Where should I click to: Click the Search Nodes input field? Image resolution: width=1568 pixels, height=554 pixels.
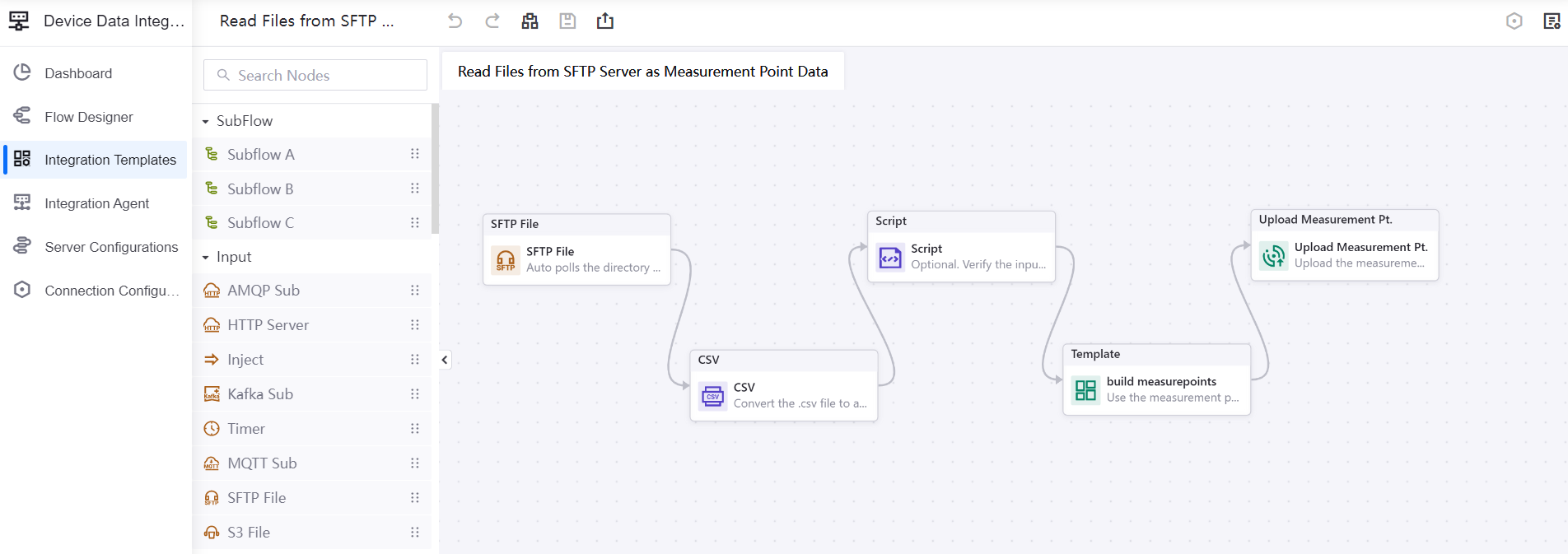click(x=315, y=75)
